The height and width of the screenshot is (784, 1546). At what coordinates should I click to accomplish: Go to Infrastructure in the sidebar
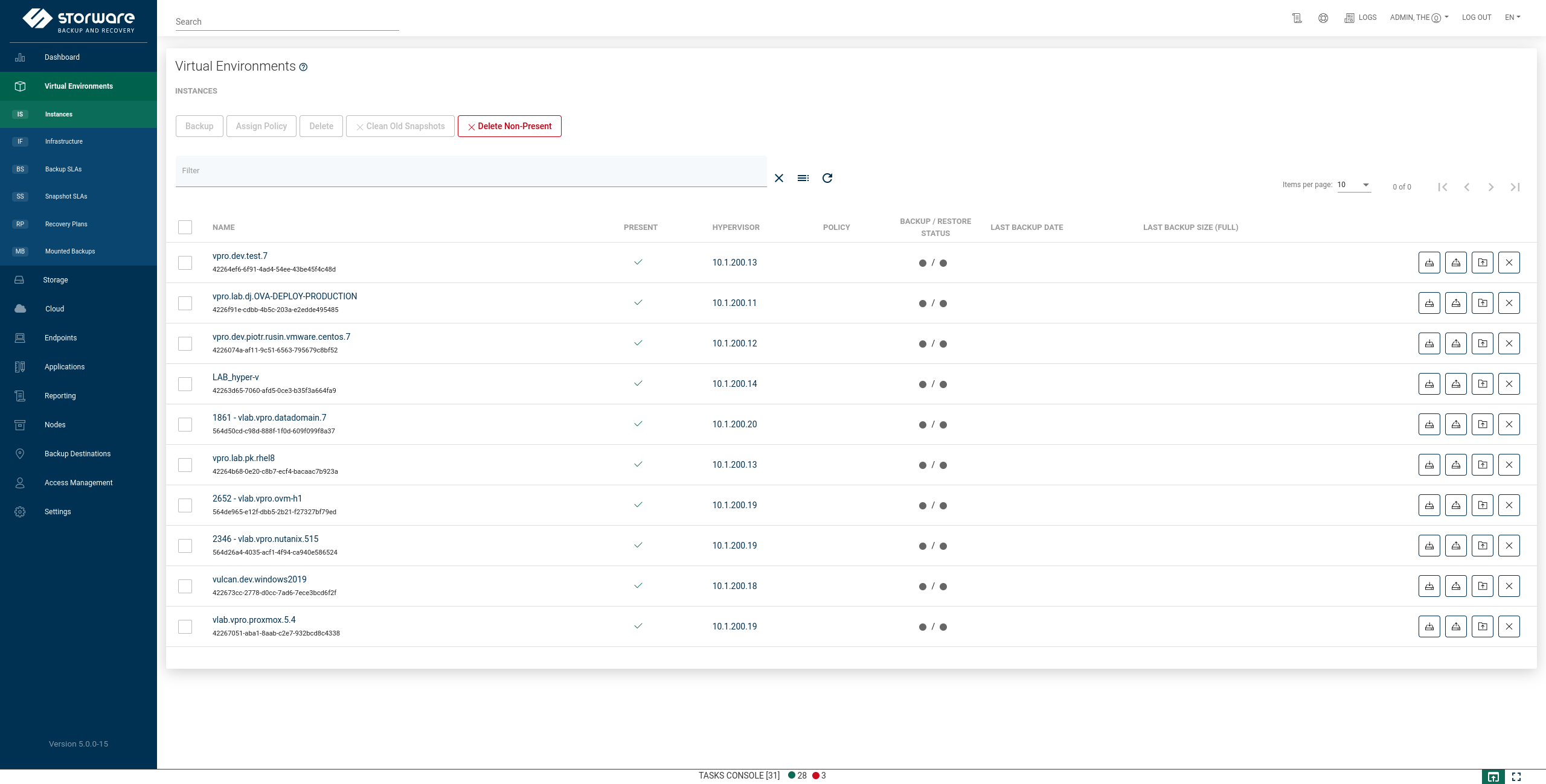pyautogui.click(x=63, y=141)
